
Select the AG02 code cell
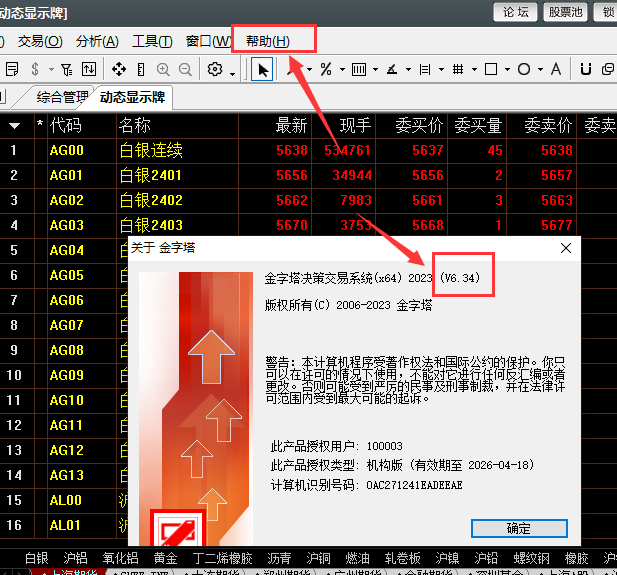[x=67, y=200]
